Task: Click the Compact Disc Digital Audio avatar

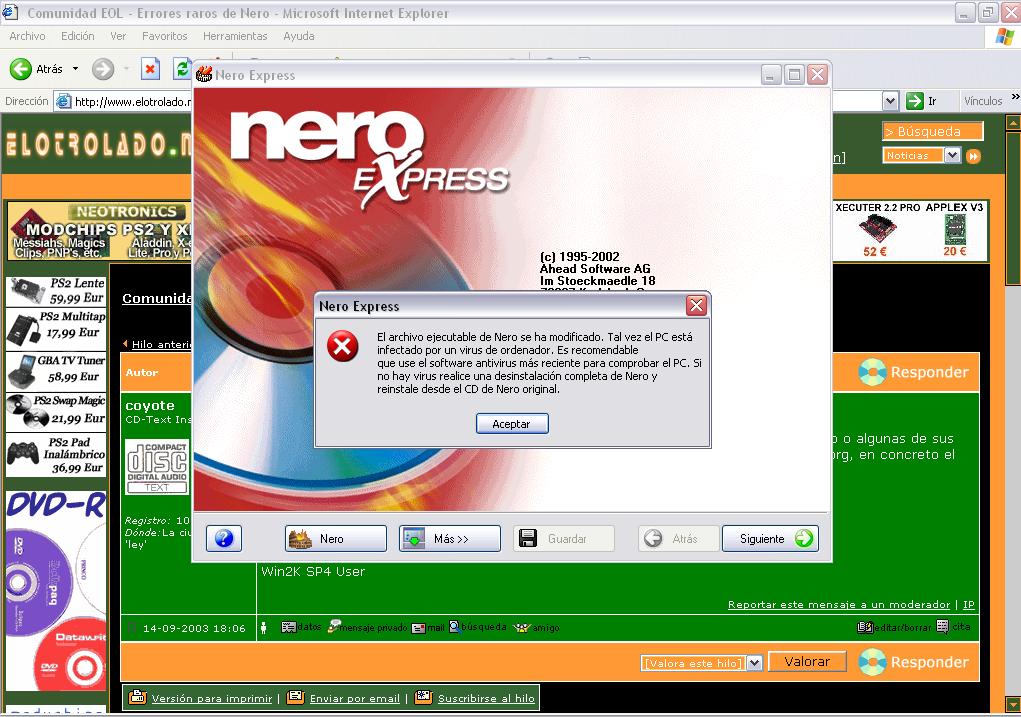Action: pos(157,467)
